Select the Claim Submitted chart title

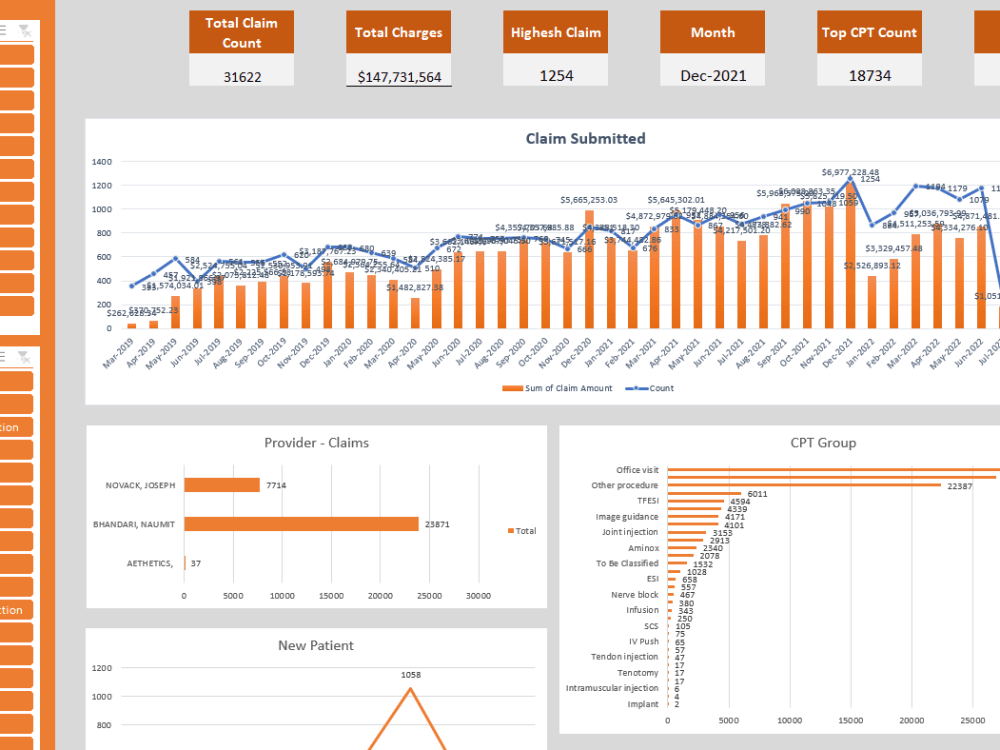tap(585, 138)
